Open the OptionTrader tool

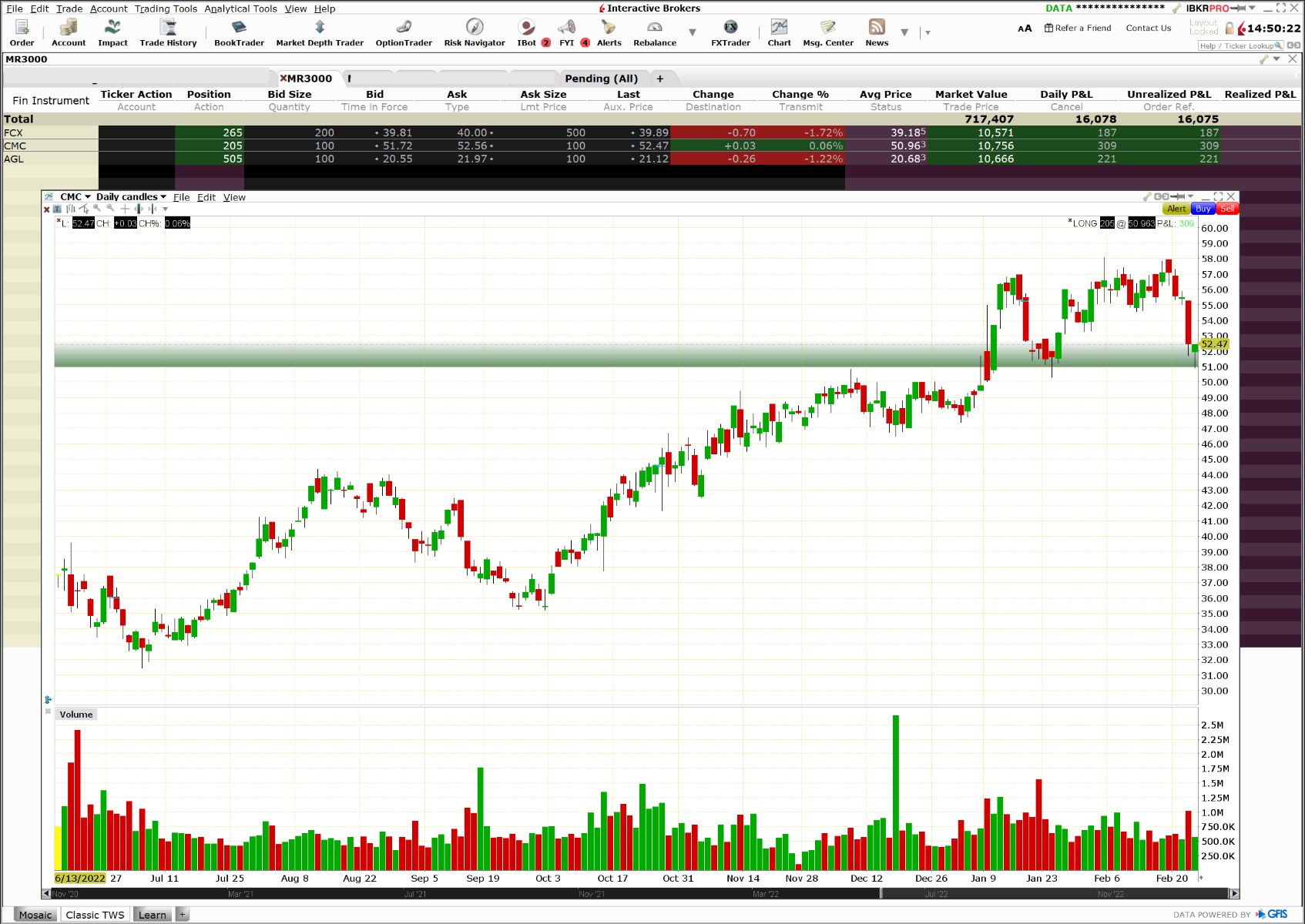[x=404, y=32]
